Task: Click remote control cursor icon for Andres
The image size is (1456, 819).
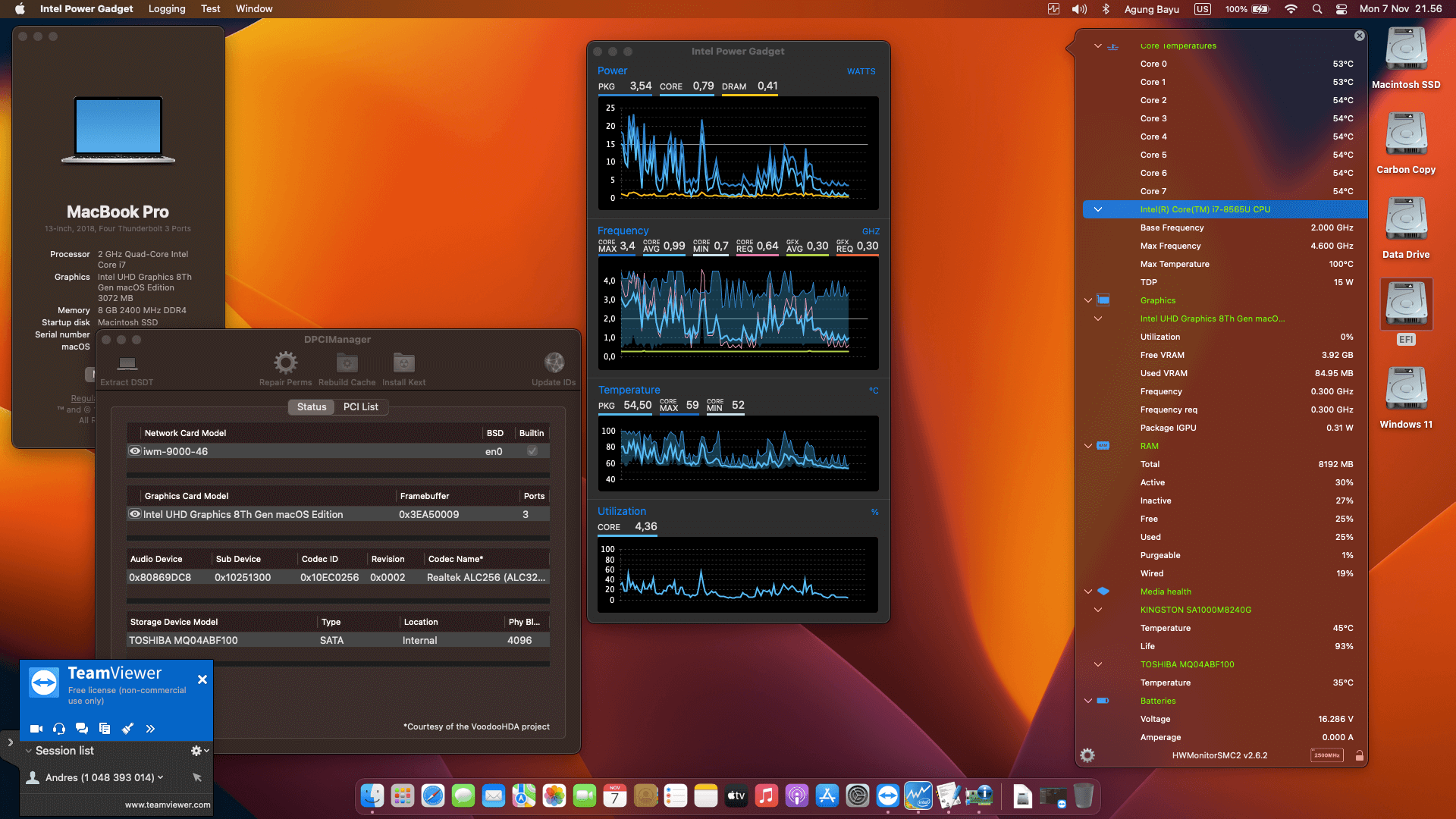Action: coord(197,777)
